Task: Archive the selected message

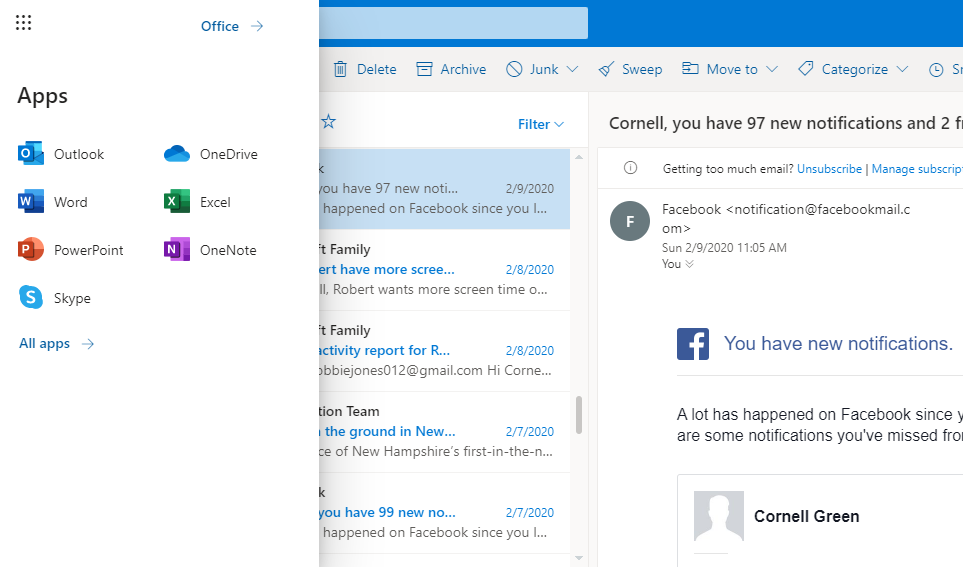Action: pos(451,69)
